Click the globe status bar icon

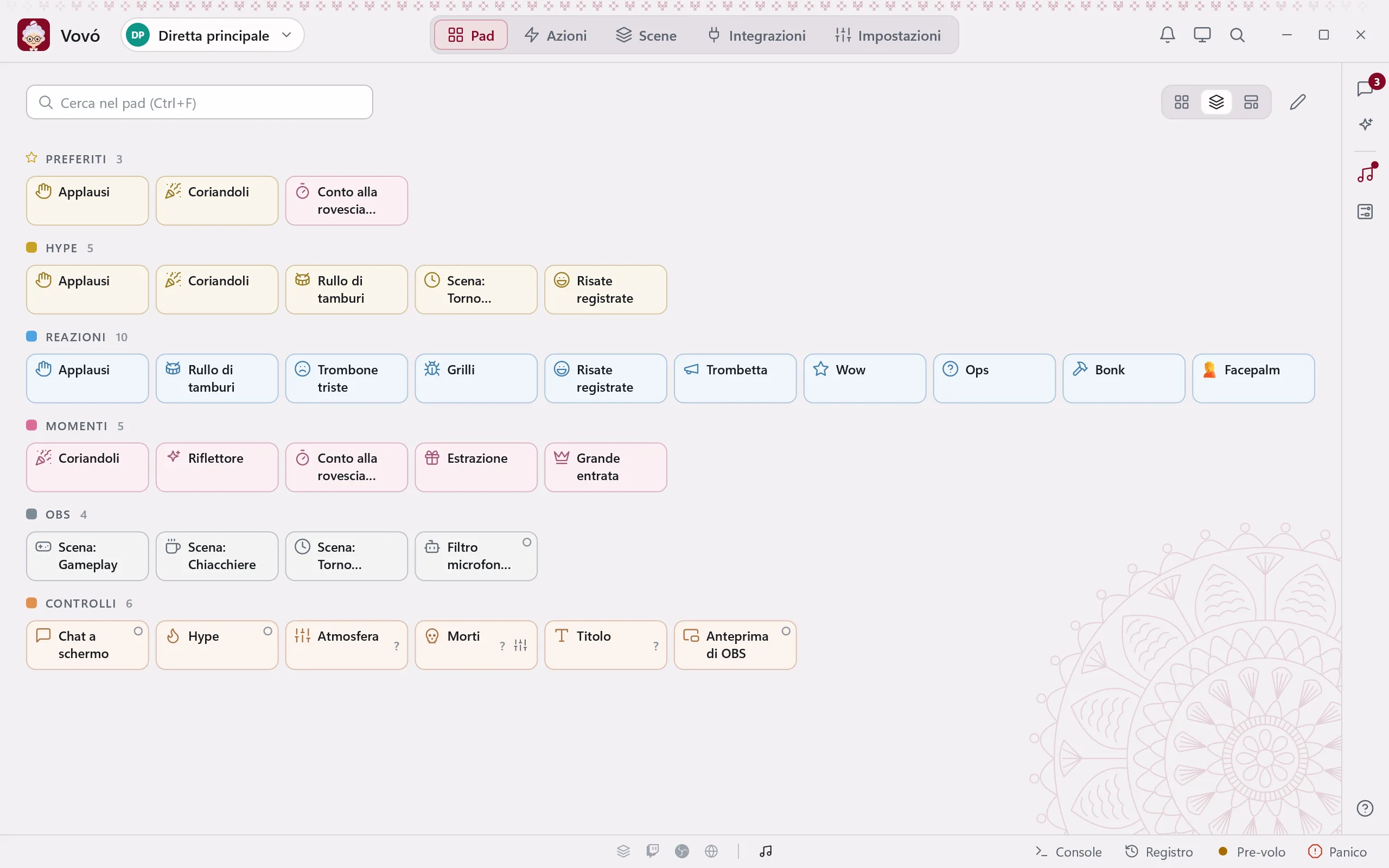pos(711,851)
